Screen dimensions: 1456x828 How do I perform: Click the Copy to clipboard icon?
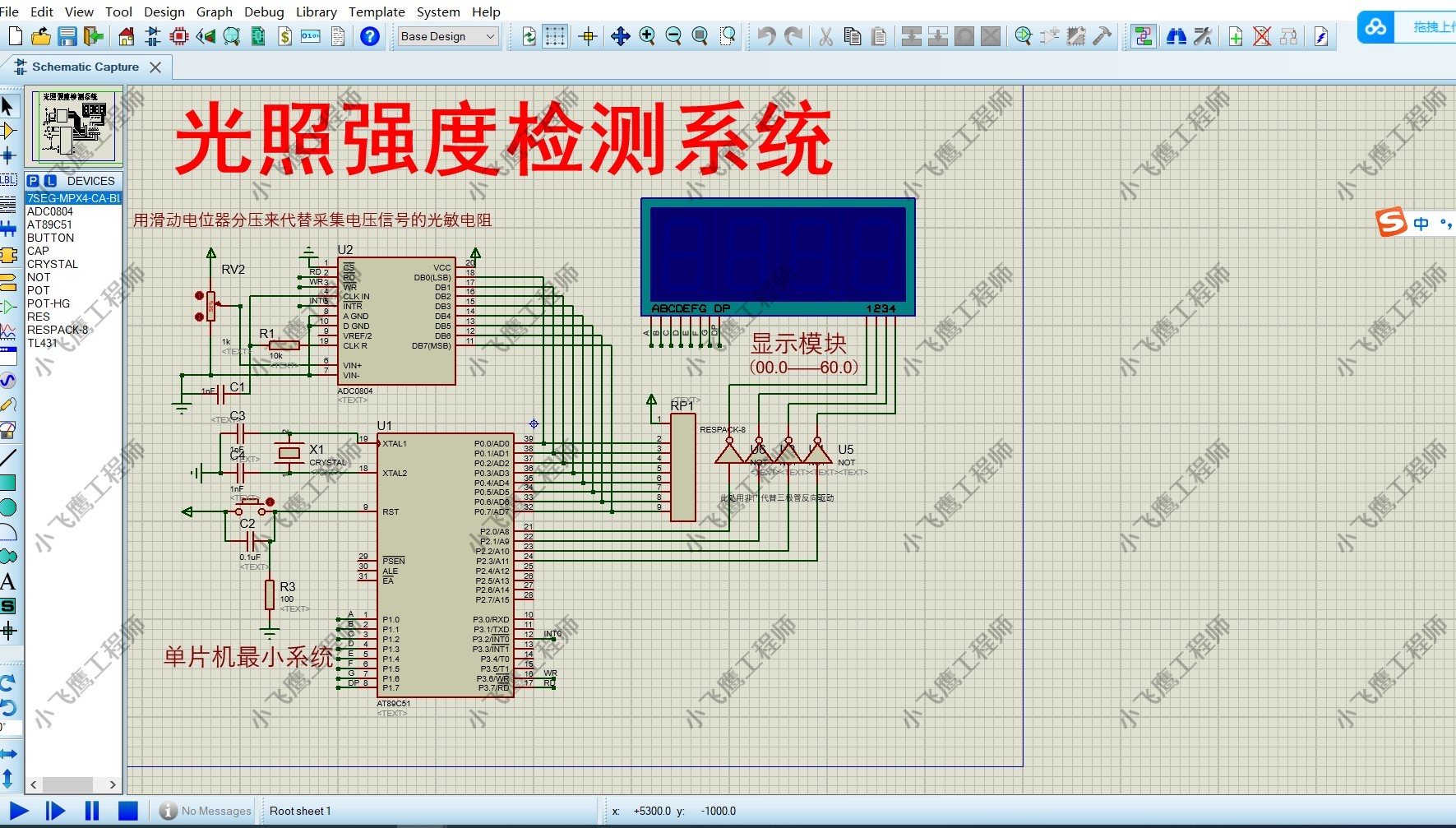853,36
